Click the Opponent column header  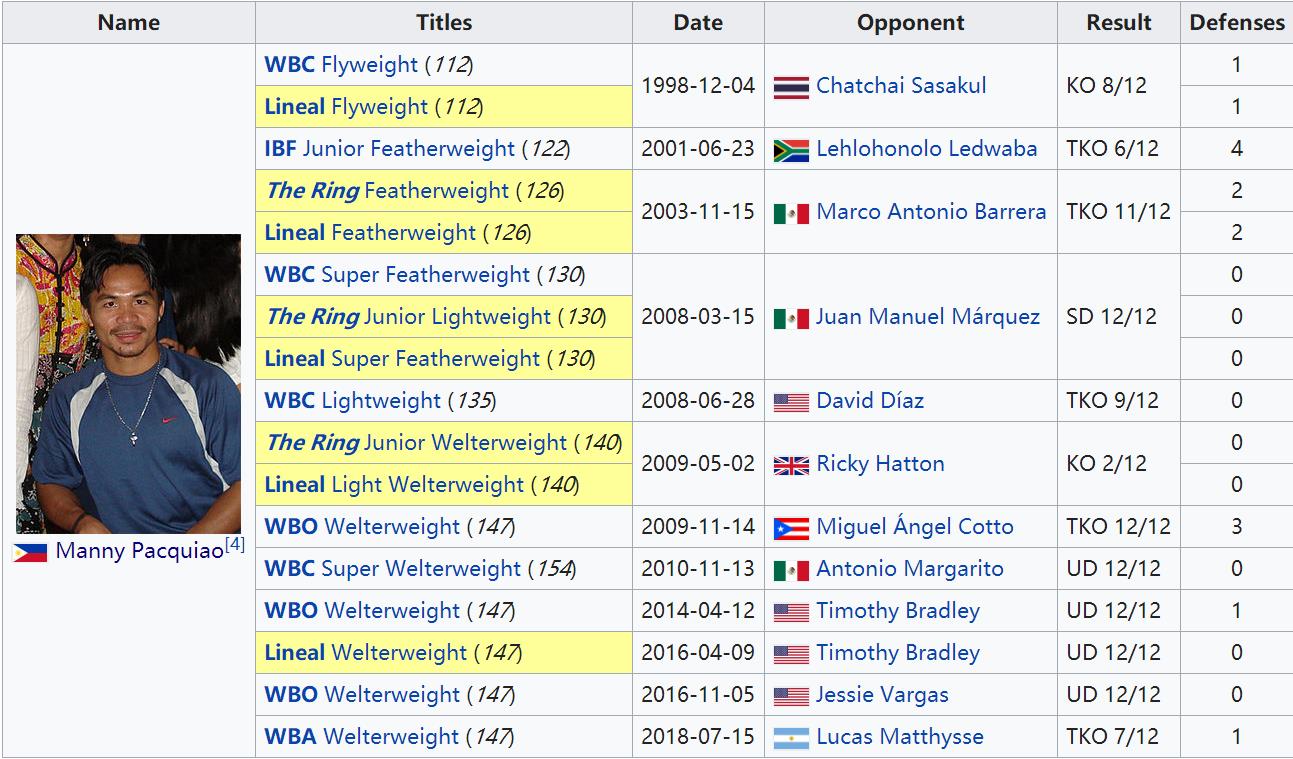(911, 22)
